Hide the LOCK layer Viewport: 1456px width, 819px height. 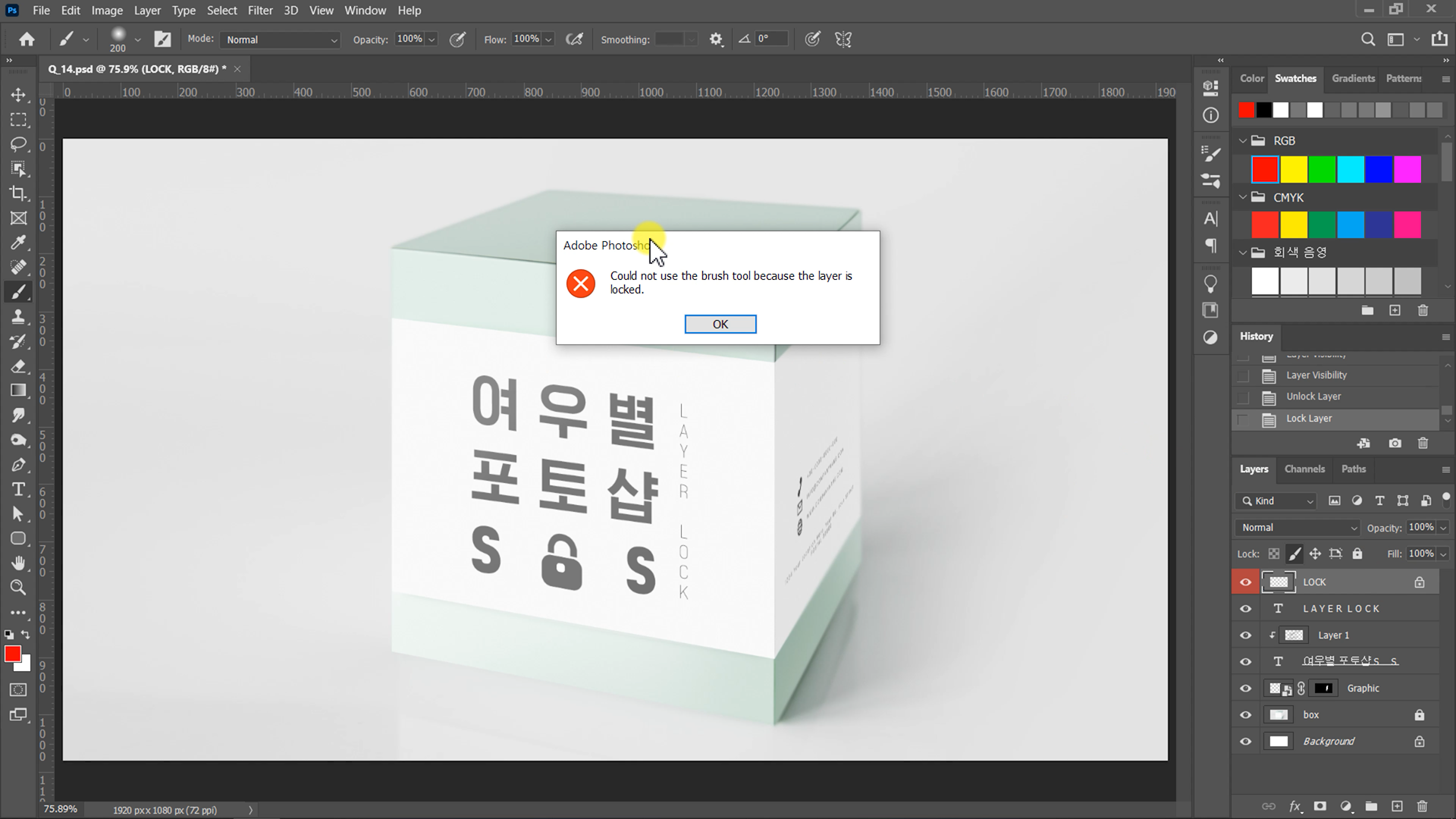[x=1245, y=582]
